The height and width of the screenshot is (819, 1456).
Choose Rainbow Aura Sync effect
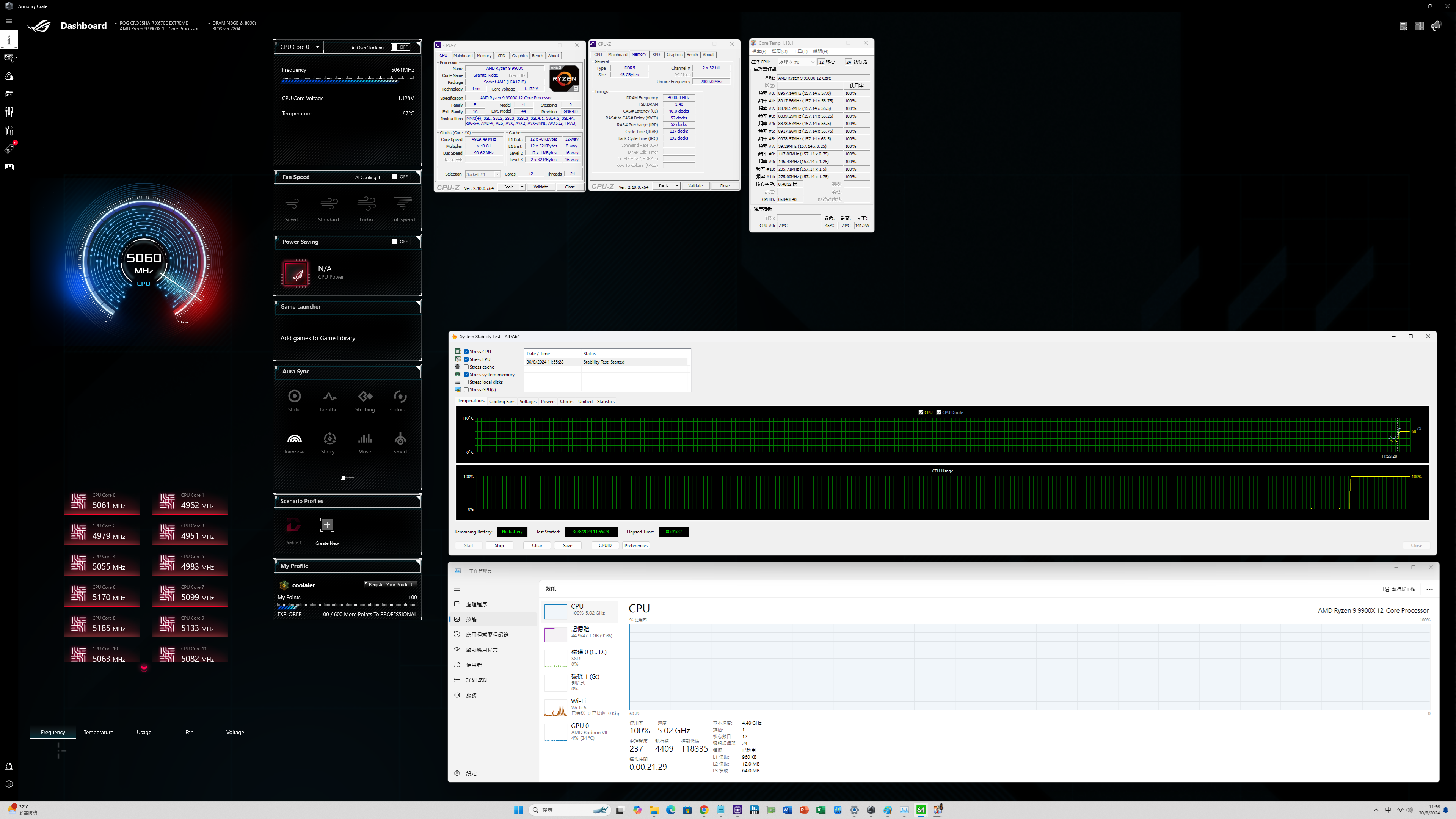point(295,443)
